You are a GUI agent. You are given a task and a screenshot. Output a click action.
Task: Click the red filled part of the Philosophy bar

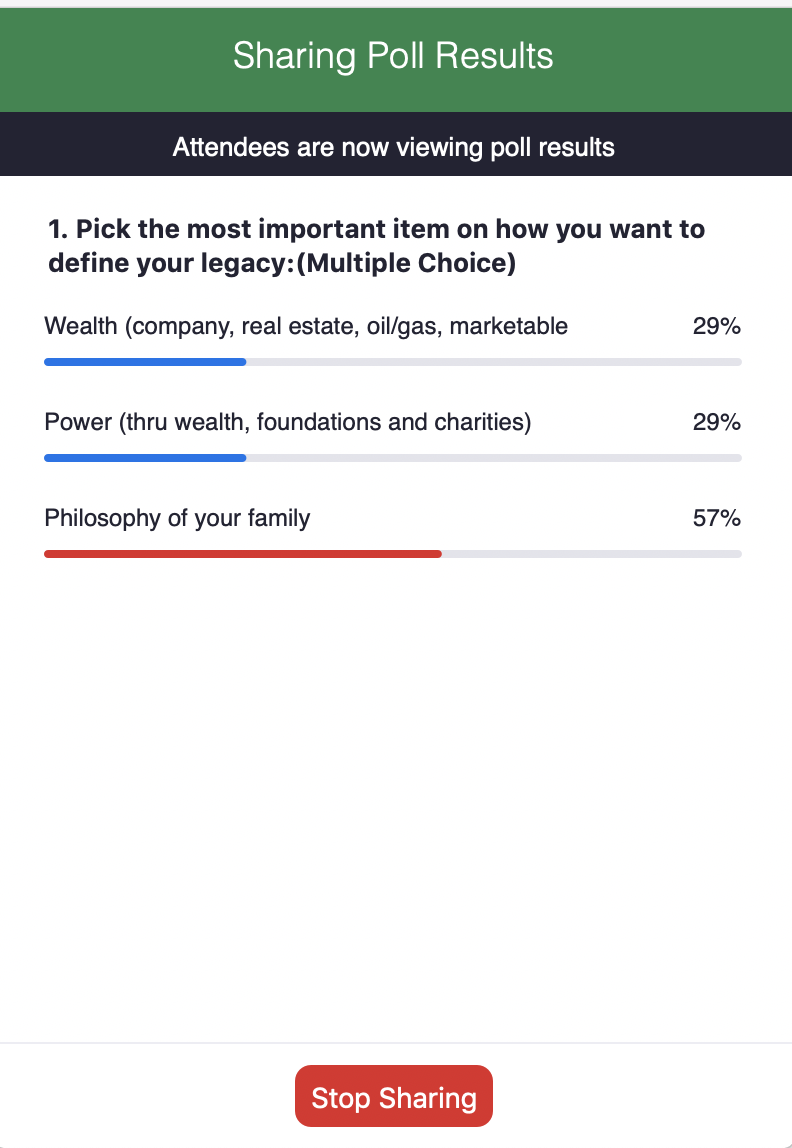(242, 553)
